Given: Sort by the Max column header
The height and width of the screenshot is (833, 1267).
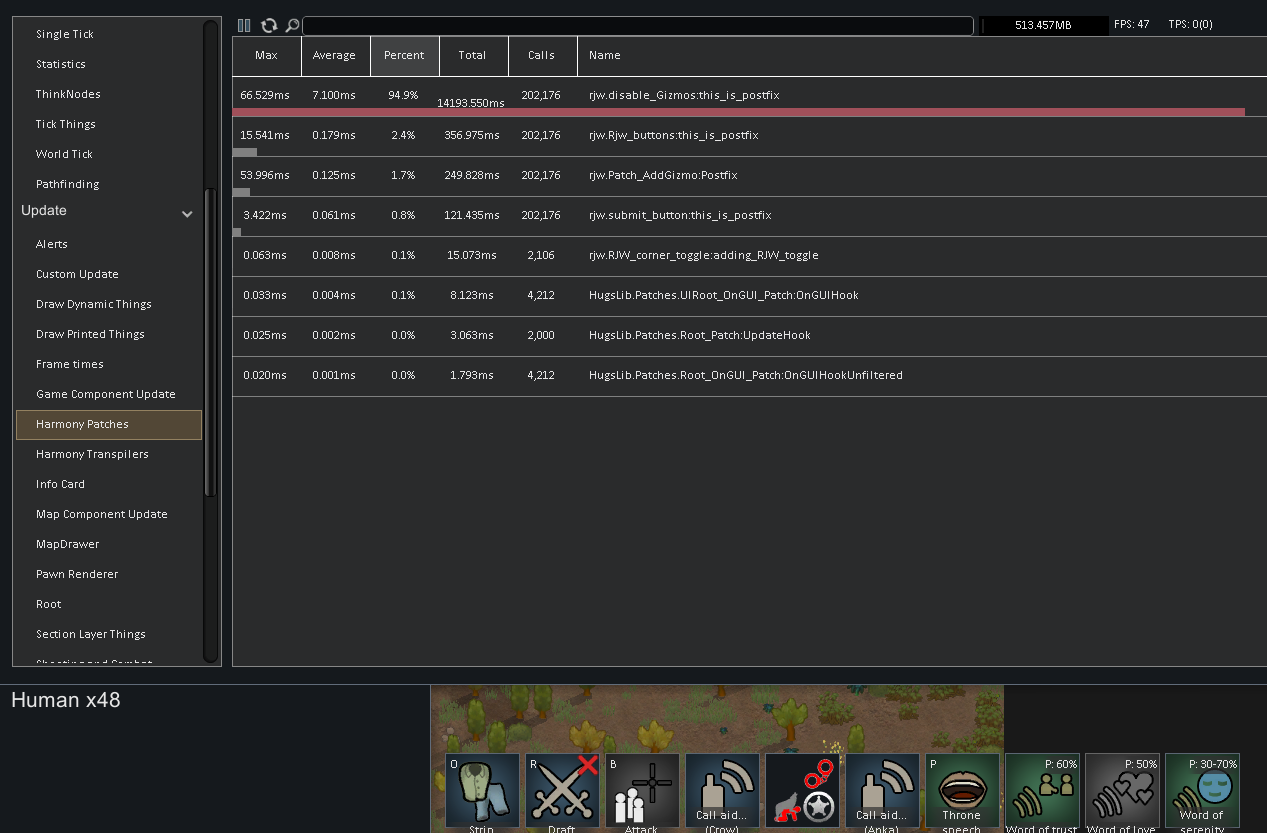Looking at the screenshot, I should pos(267,56).
